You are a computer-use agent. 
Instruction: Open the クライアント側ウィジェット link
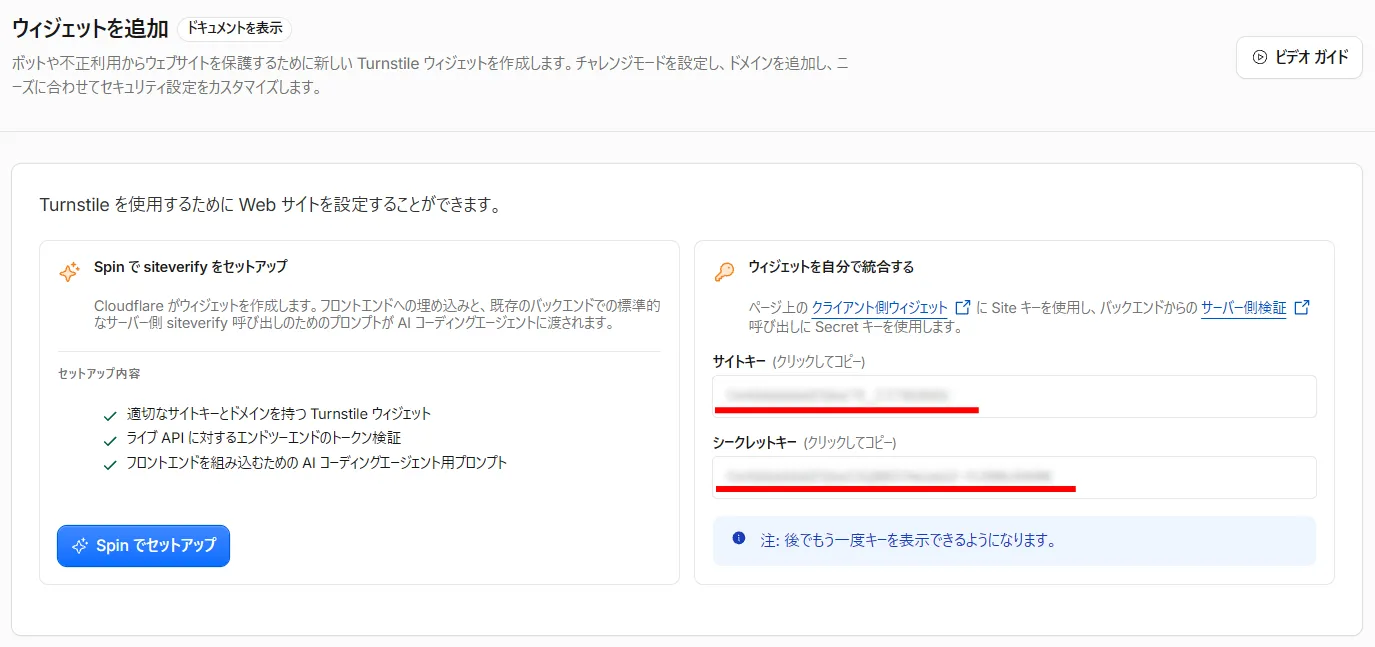pyautogui.click(x=880, y=308)
